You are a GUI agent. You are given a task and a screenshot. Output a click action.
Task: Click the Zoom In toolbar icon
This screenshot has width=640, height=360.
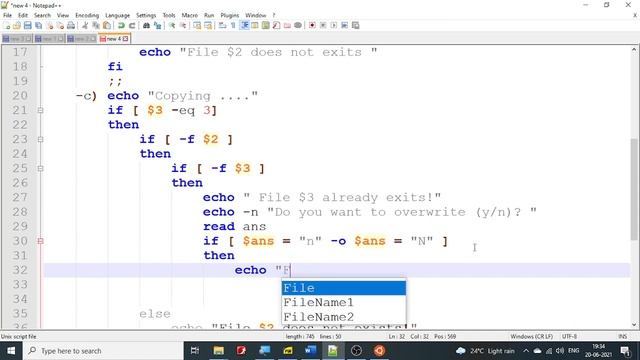[x=172, y=25]
